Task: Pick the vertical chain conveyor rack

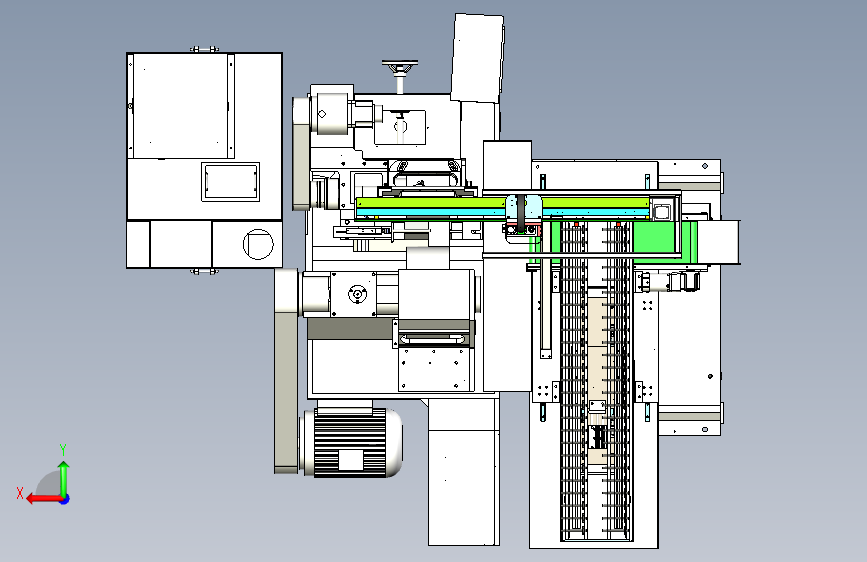Action: coord(596,381)
